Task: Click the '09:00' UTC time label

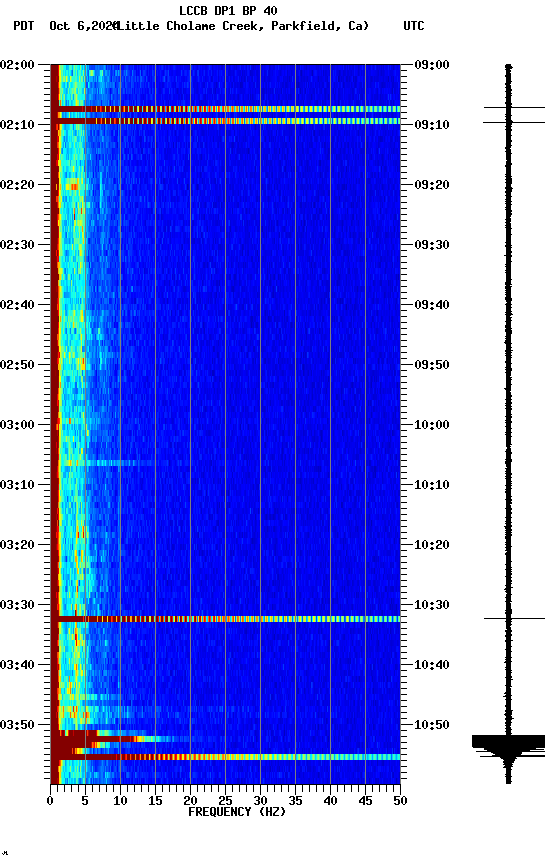Action: coord(432,65)
